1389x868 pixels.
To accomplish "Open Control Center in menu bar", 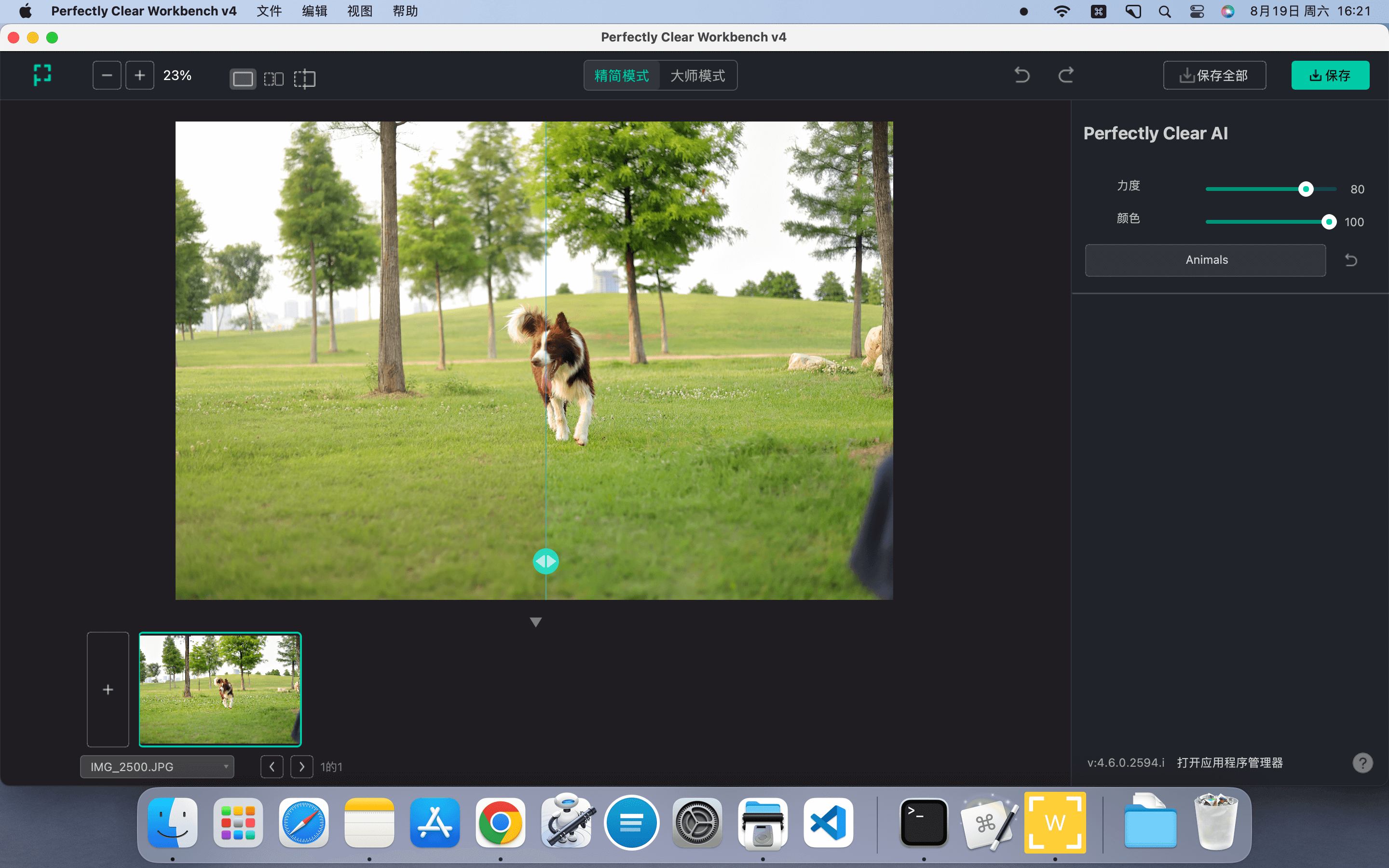I will coord(1197,12).
